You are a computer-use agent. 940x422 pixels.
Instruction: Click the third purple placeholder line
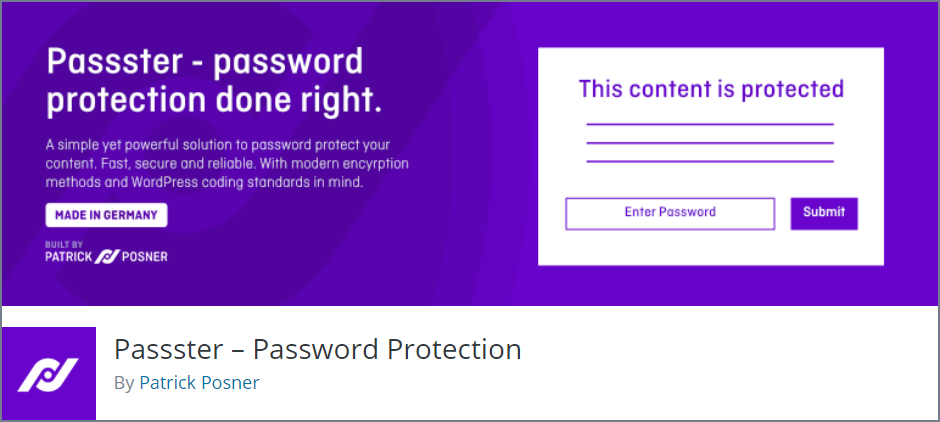[710, 161]
